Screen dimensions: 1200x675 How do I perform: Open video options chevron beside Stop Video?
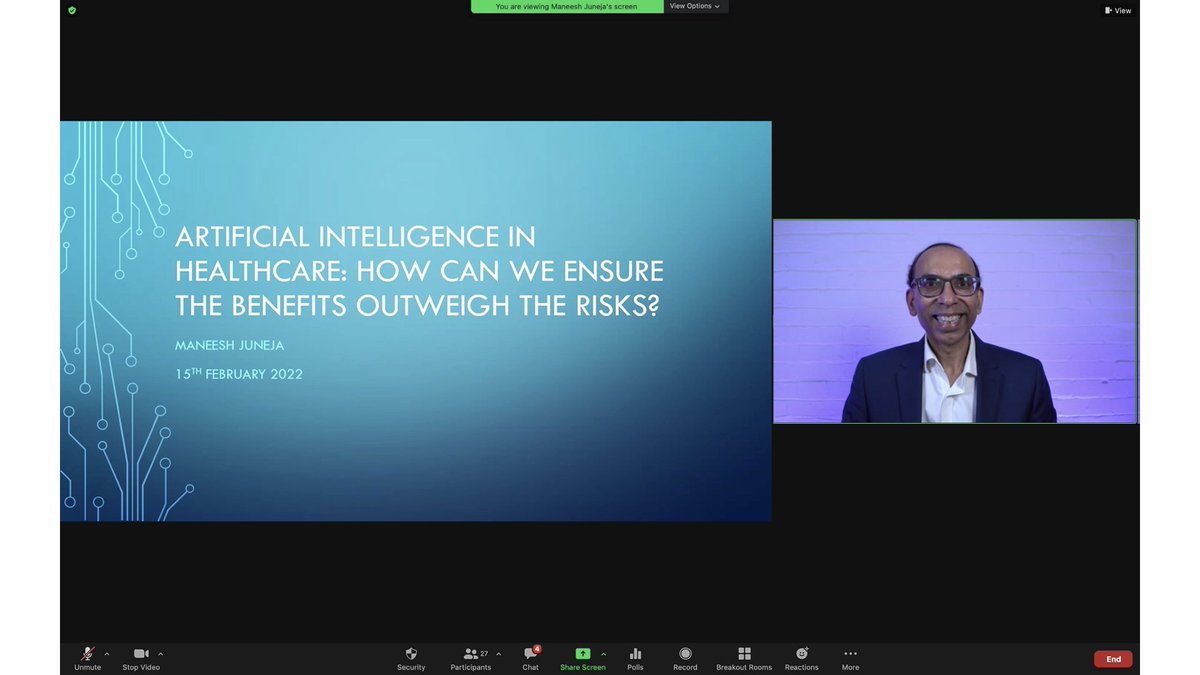pos(160,654)
